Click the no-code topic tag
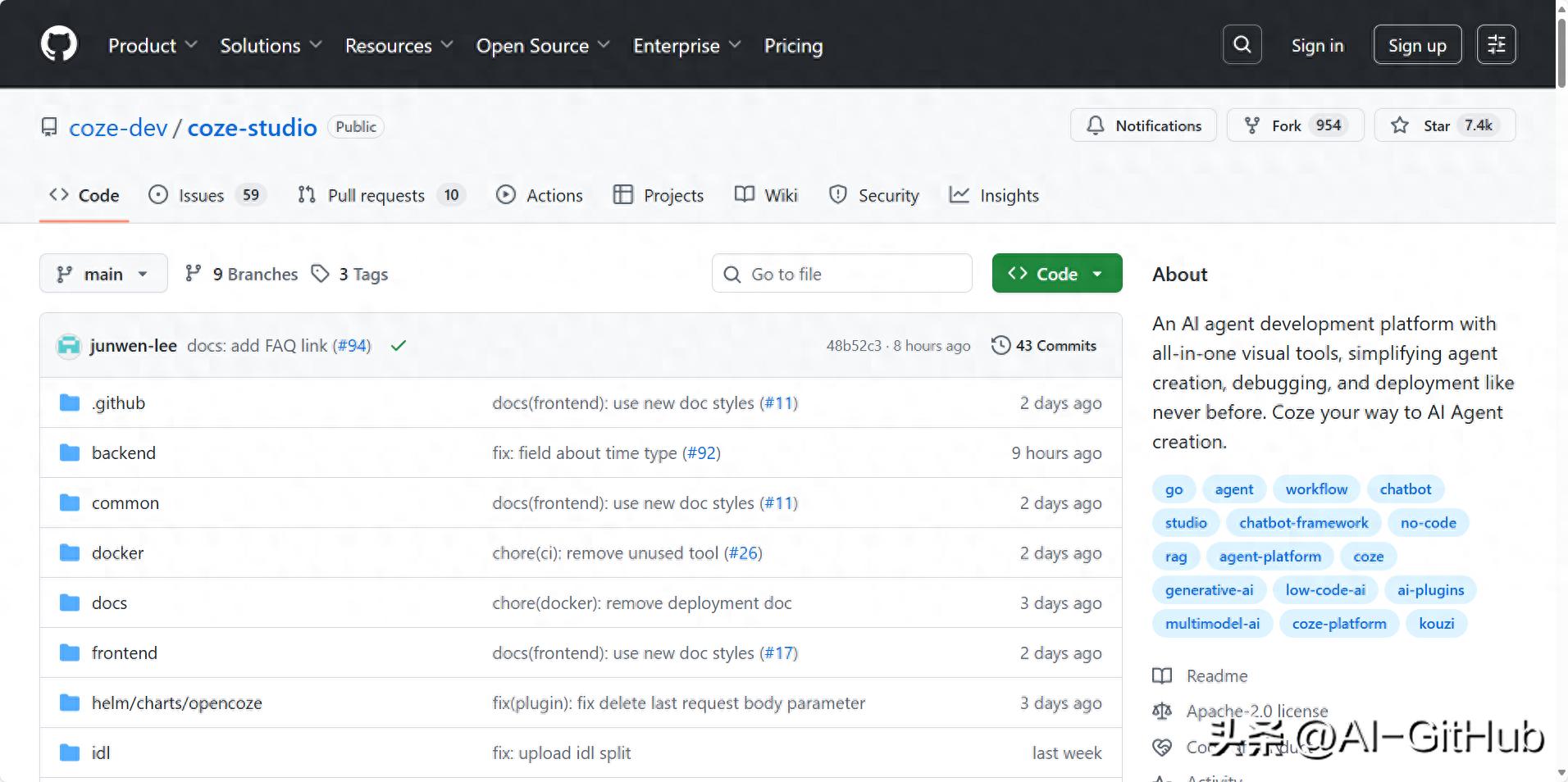 click(x=1428, y=523)
